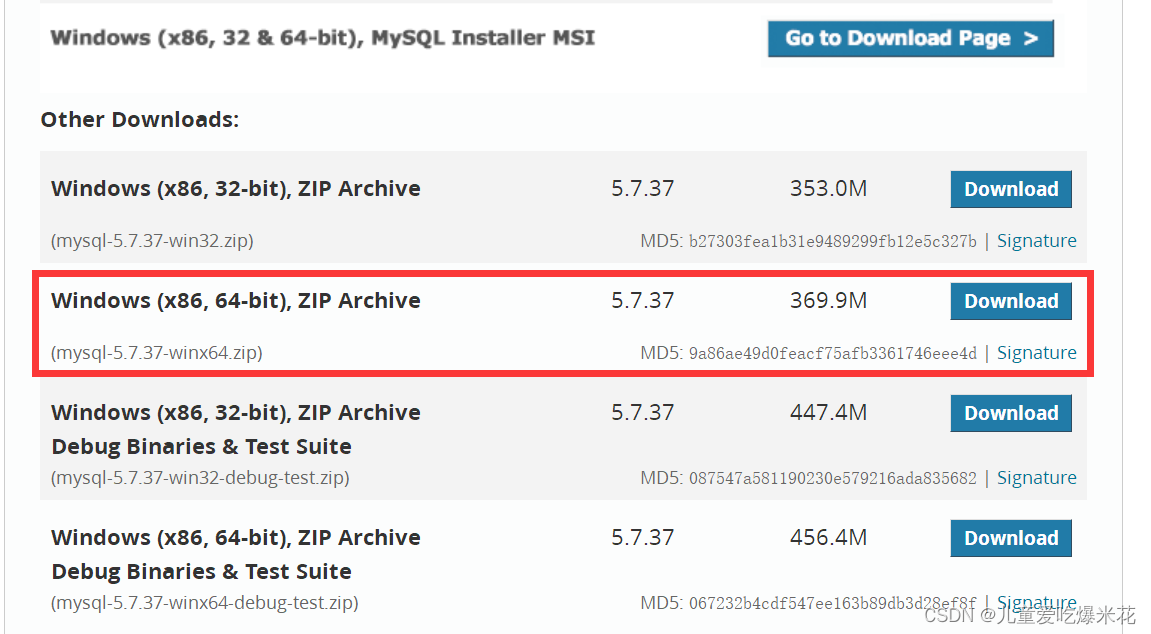Click the mysql-5.7.37-winx64.zip file name
This screenshot has width=1151, height=634.
[x=157, y=353]
